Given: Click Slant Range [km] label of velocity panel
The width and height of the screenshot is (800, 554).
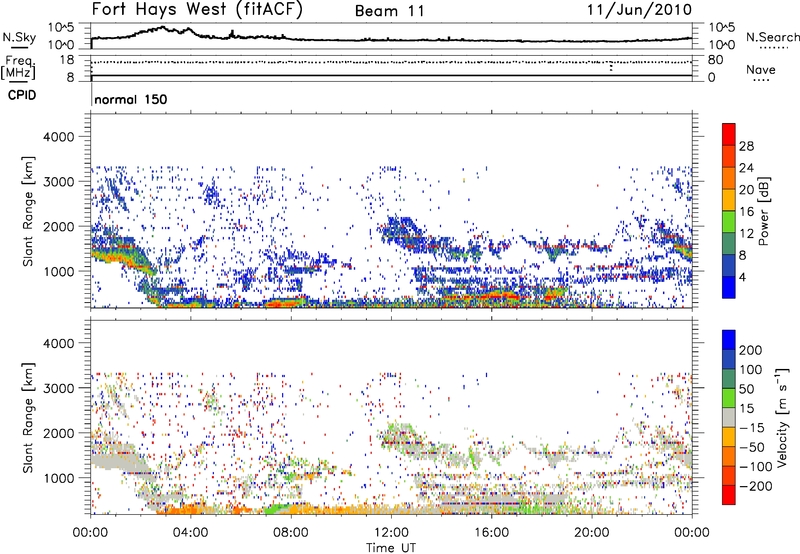Looking at the screenshot, I should click(28, 417).
